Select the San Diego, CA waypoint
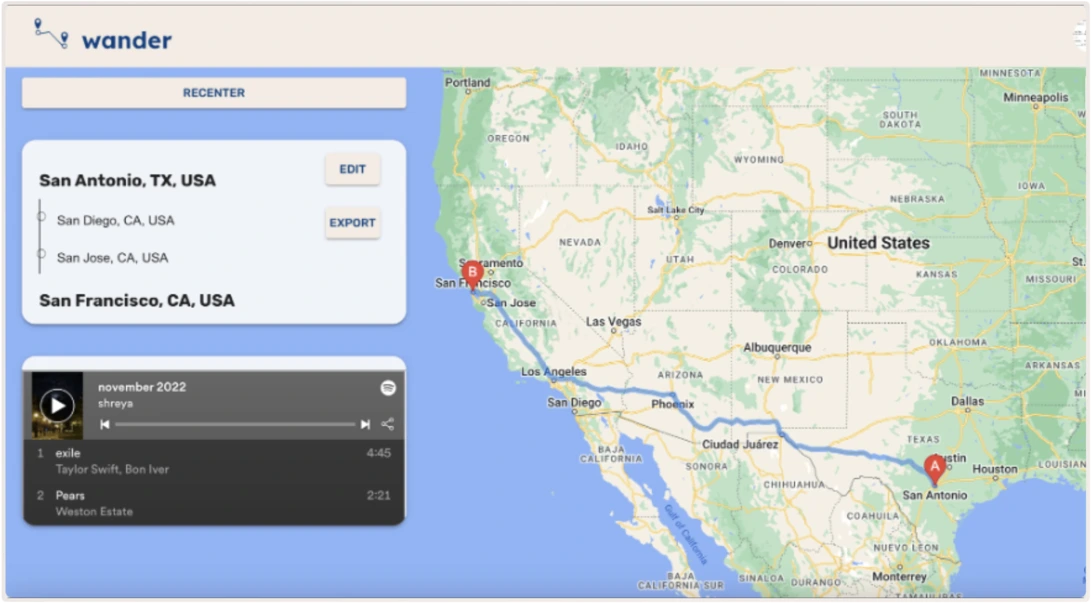 coord(115,220)
